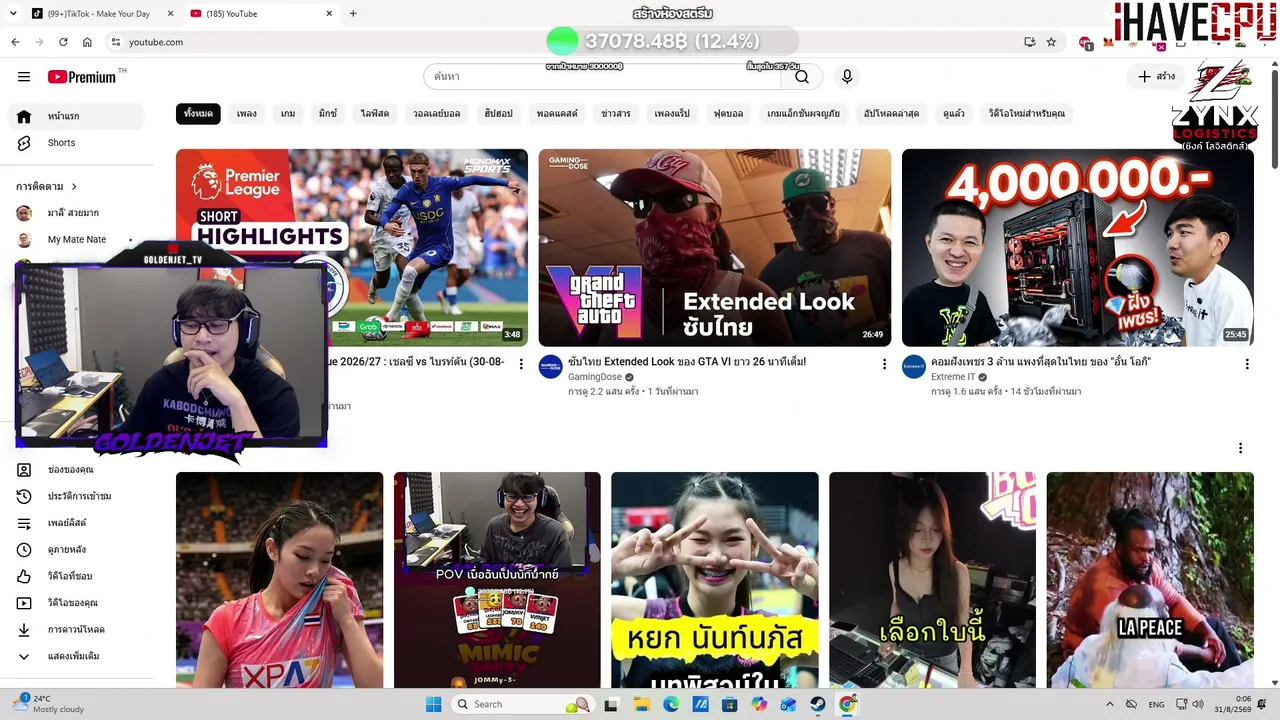Go back in the browser
The height and width of the screenshot is (720, 1280).
15,42
